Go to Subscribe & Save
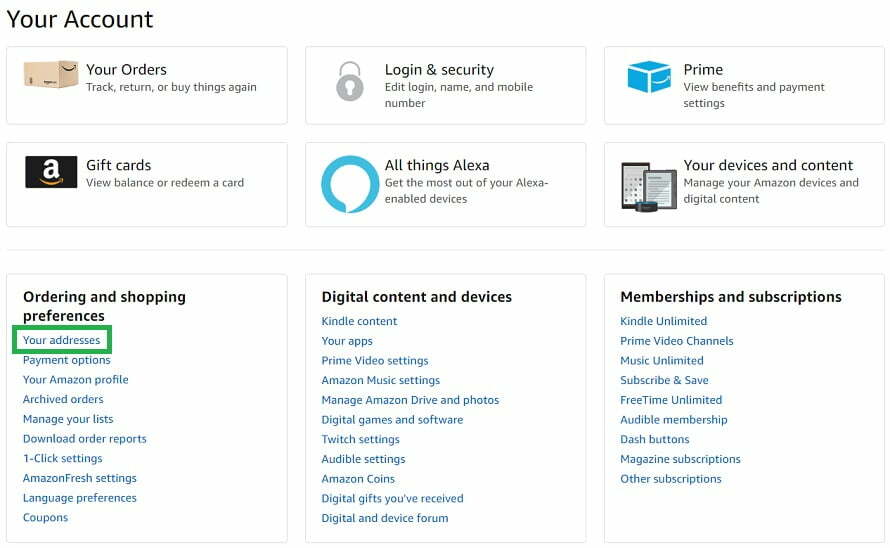 pyautogui.click(x=664, y=380)
